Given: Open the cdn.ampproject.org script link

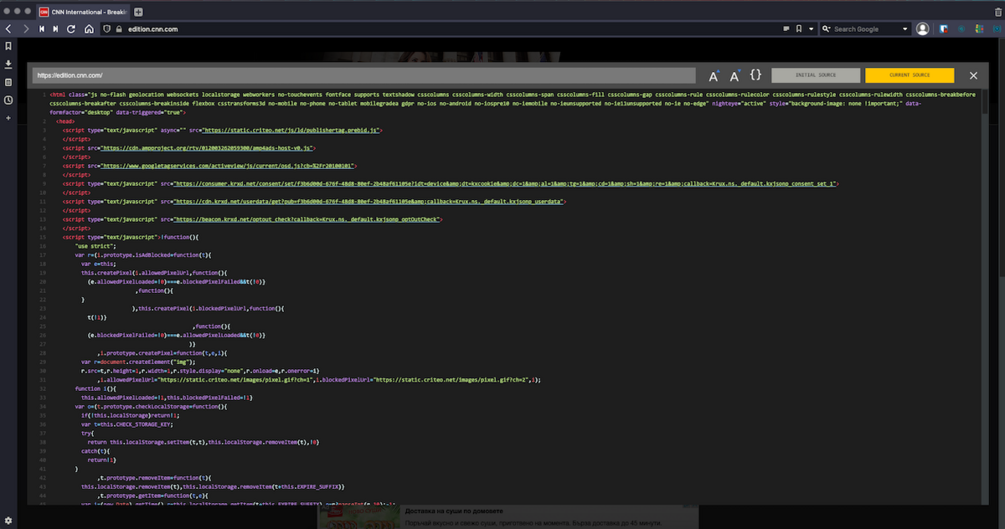Looking at the screenshot, I should coord(207,148).
